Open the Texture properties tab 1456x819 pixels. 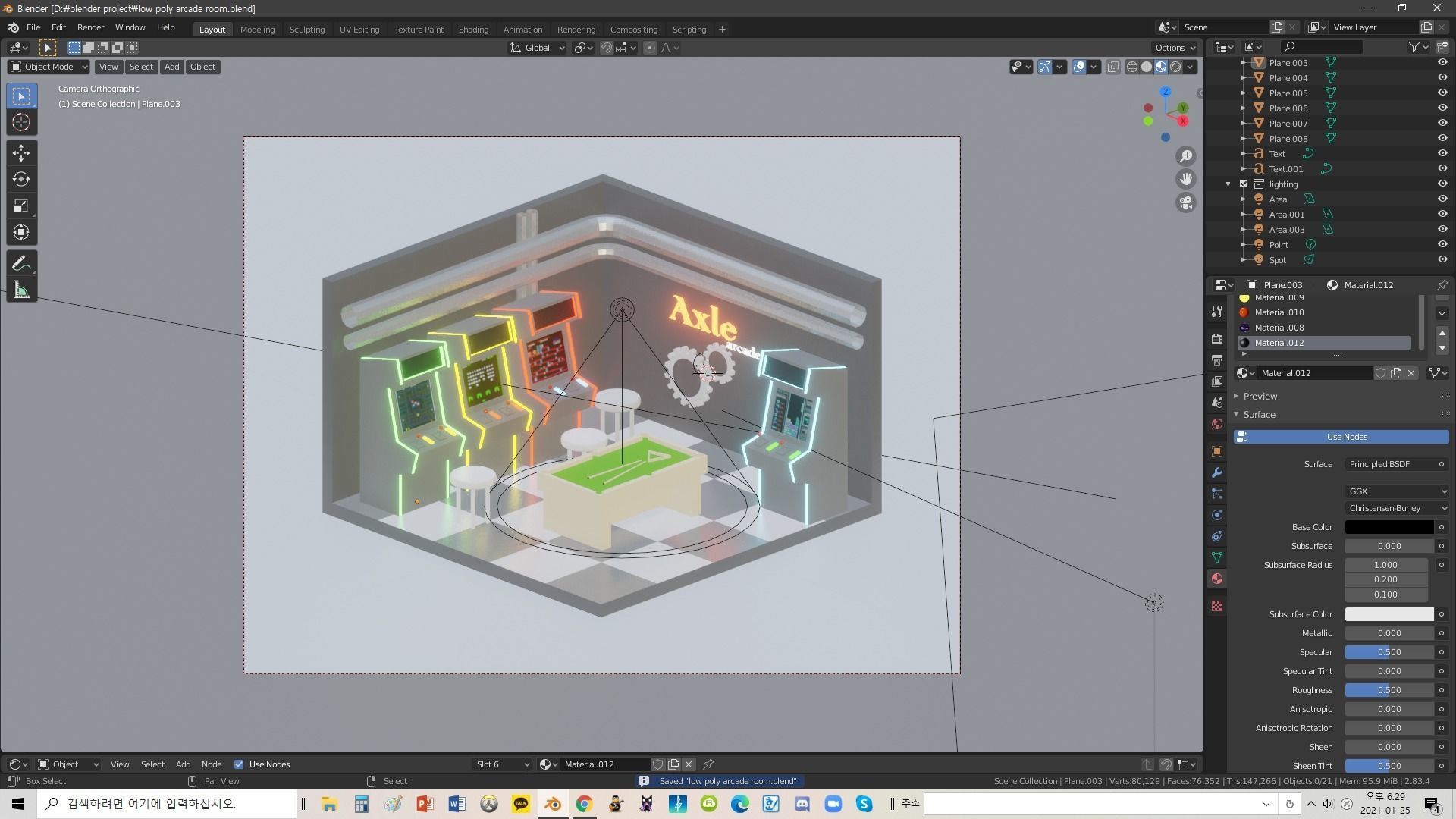point(1217,606)
